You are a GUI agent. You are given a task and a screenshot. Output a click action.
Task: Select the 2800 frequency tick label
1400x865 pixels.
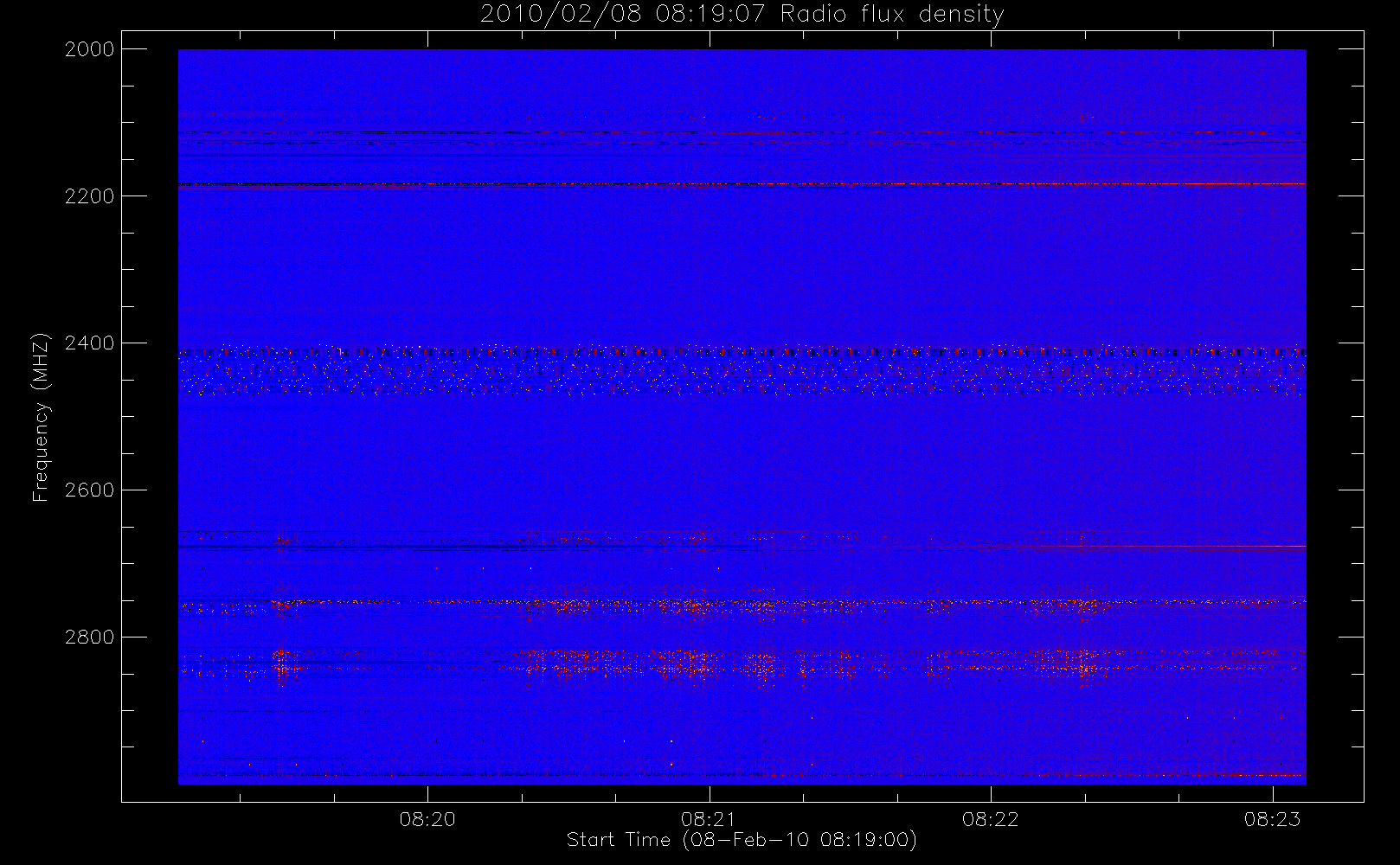pos(90,638)
